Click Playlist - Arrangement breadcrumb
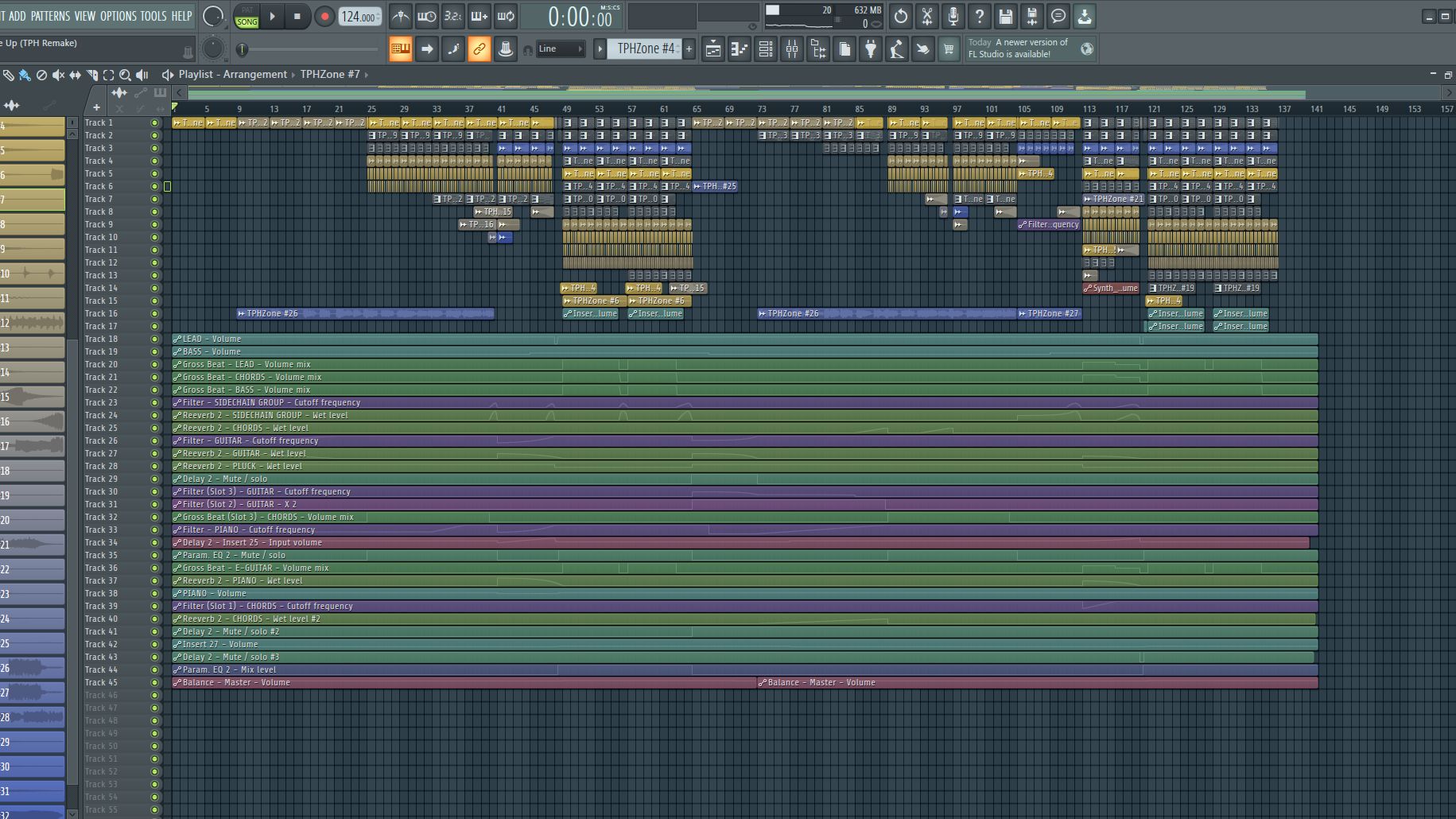 [232, 75]
